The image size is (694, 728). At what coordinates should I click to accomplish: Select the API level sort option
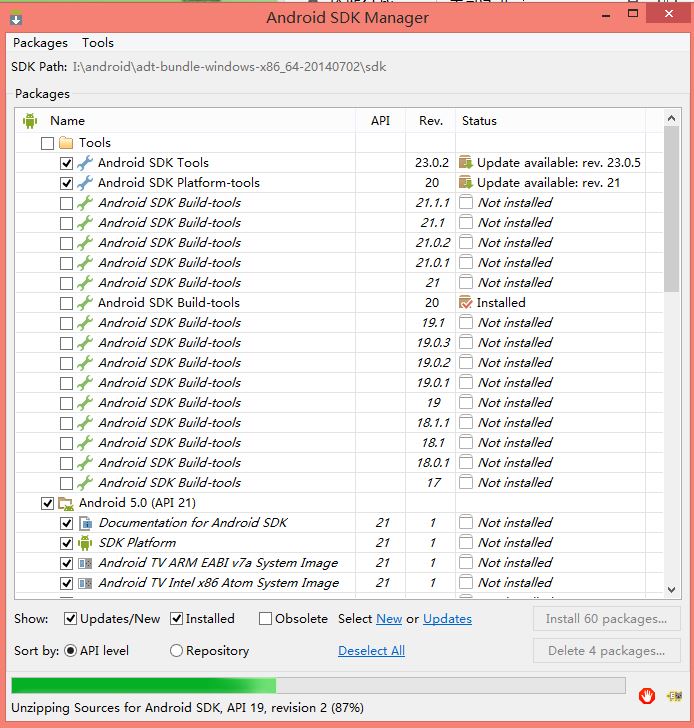[x=70, y=651]
